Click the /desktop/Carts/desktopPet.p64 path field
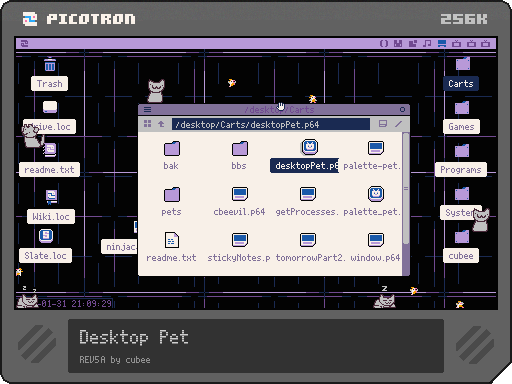This screenshot has height=384, width=512. (271, 124)
